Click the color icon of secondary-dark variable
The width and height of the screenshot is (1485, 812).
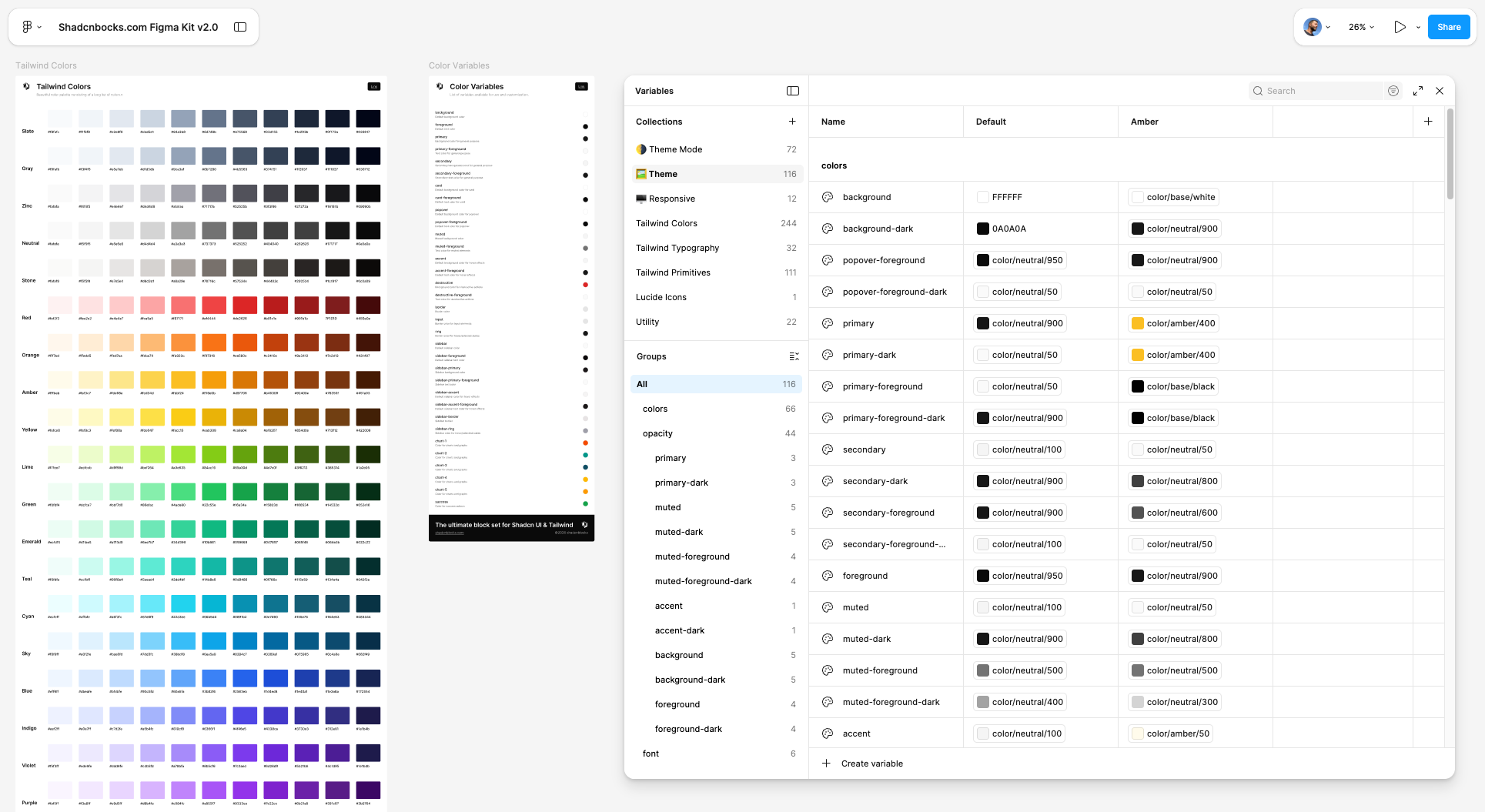[828, 481]
